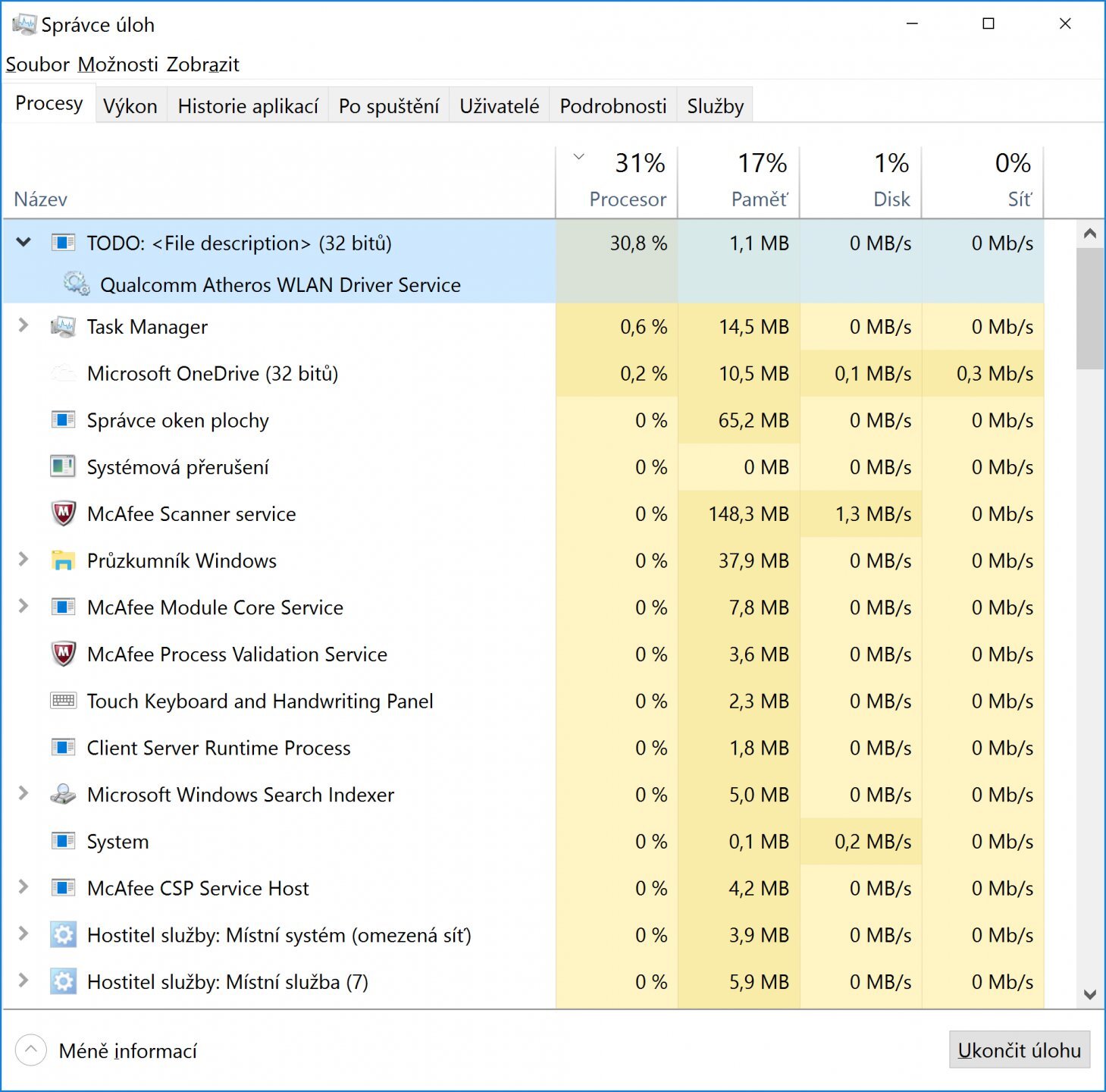1106x1092 pixels.
Task: Click the Průzkumník Windows folder icon
Action: point(64,560)
